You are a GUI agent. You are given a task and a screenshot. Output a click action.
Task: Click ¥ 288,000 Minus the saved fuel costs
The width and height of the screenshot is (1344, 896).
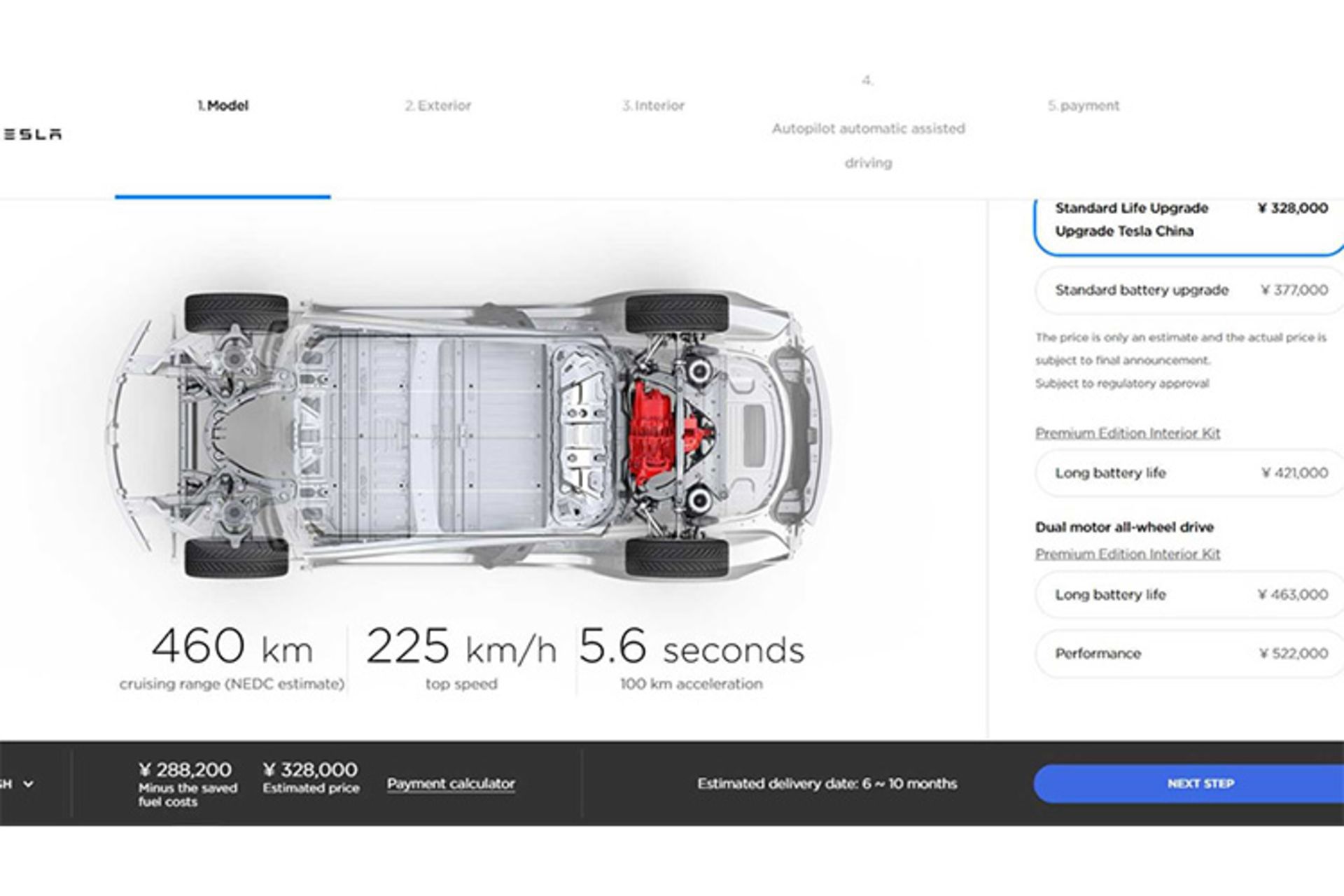188,784
